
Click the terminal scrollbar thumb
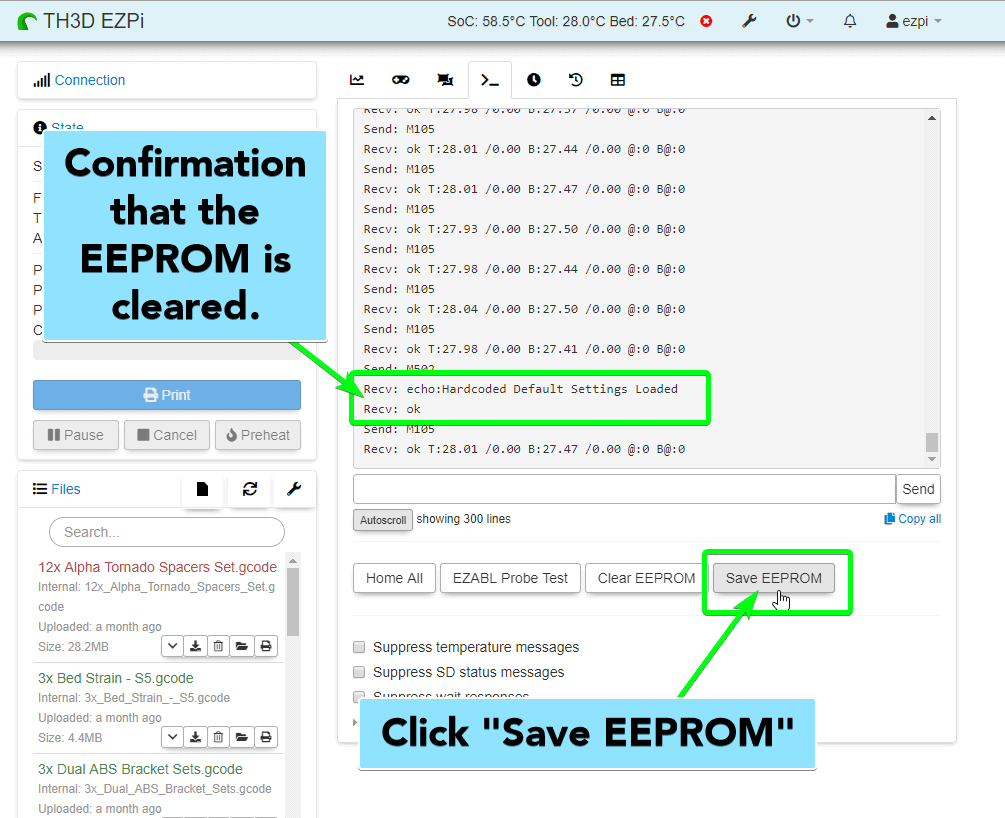[x=932, y=442]
